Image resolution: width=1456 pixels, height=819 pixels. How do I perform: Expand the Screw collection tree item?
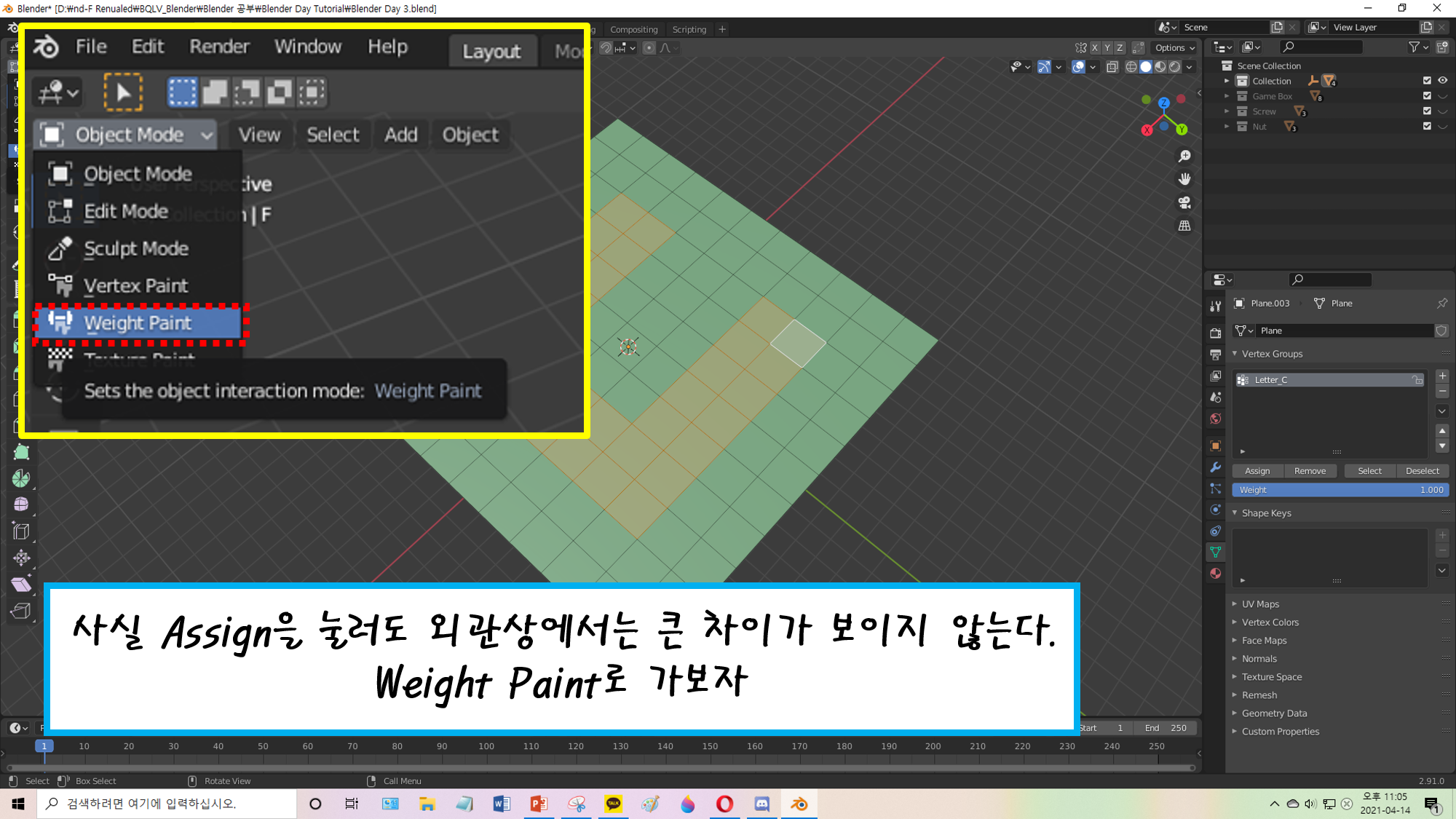[1227, 111]
